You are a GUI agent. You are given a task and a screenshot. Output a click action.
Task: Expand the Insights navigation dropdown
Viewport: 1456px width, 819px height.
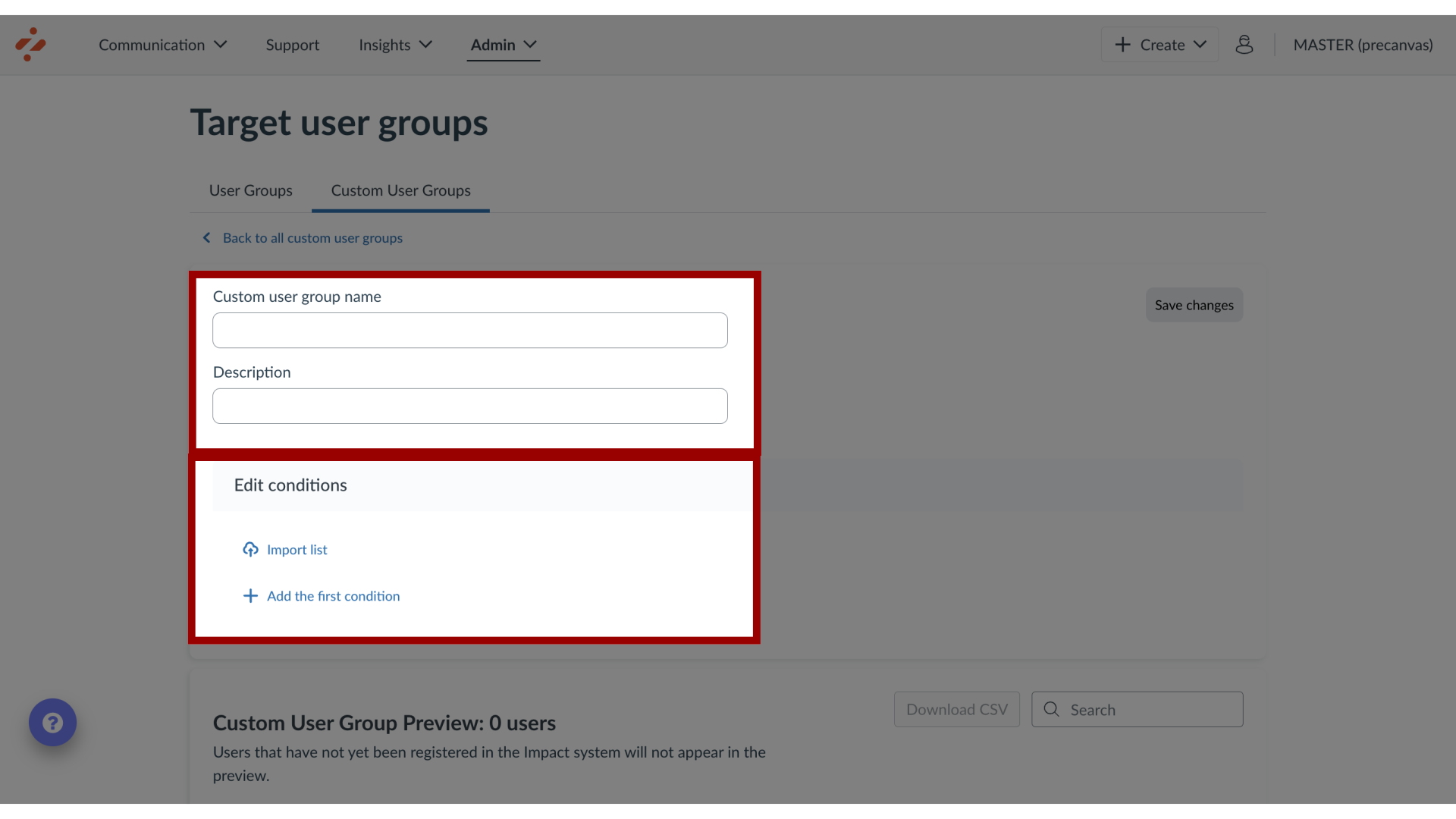(394, 44)
